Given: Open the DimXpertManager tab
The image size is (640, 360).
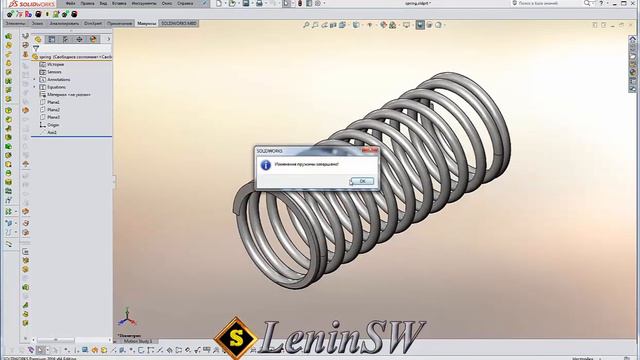Looking at the screenshot, I should point(79,39).
